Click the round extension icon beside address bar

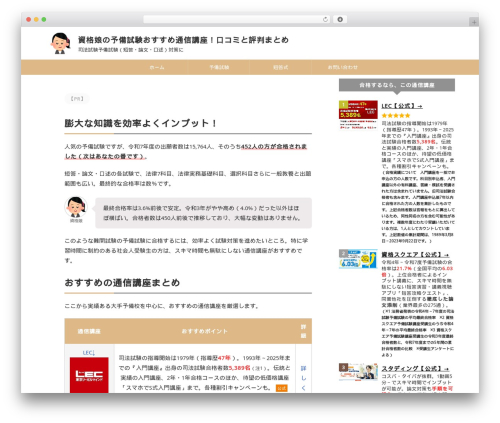click(x=340, y=19)
